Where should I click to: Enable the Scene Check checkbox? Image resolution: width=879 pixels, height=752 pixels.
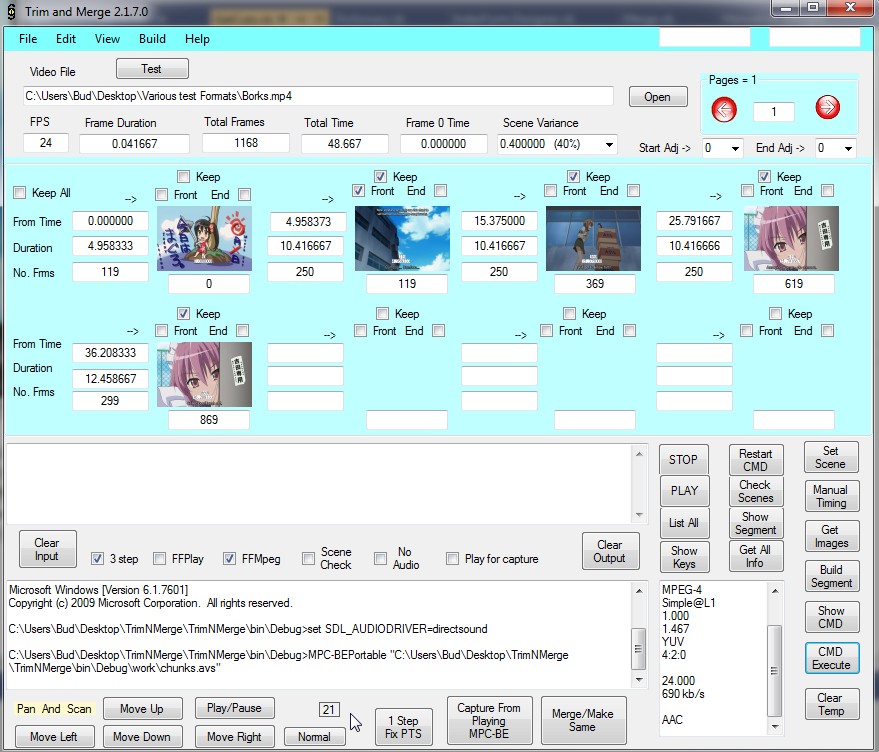[x=308, y=559]
